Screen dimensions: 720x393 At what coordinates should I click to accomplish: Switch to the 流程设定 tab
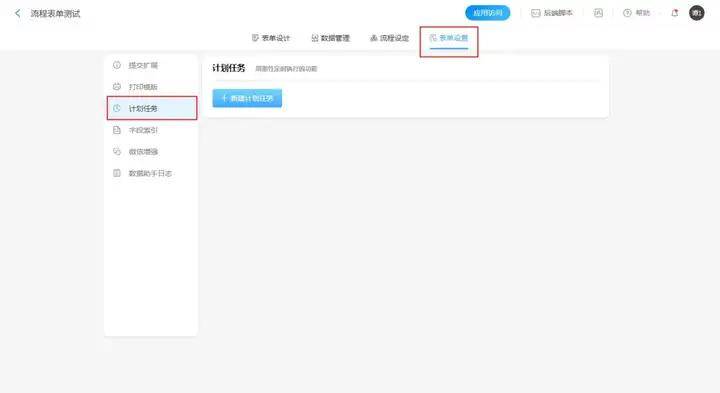click(389, 38)
